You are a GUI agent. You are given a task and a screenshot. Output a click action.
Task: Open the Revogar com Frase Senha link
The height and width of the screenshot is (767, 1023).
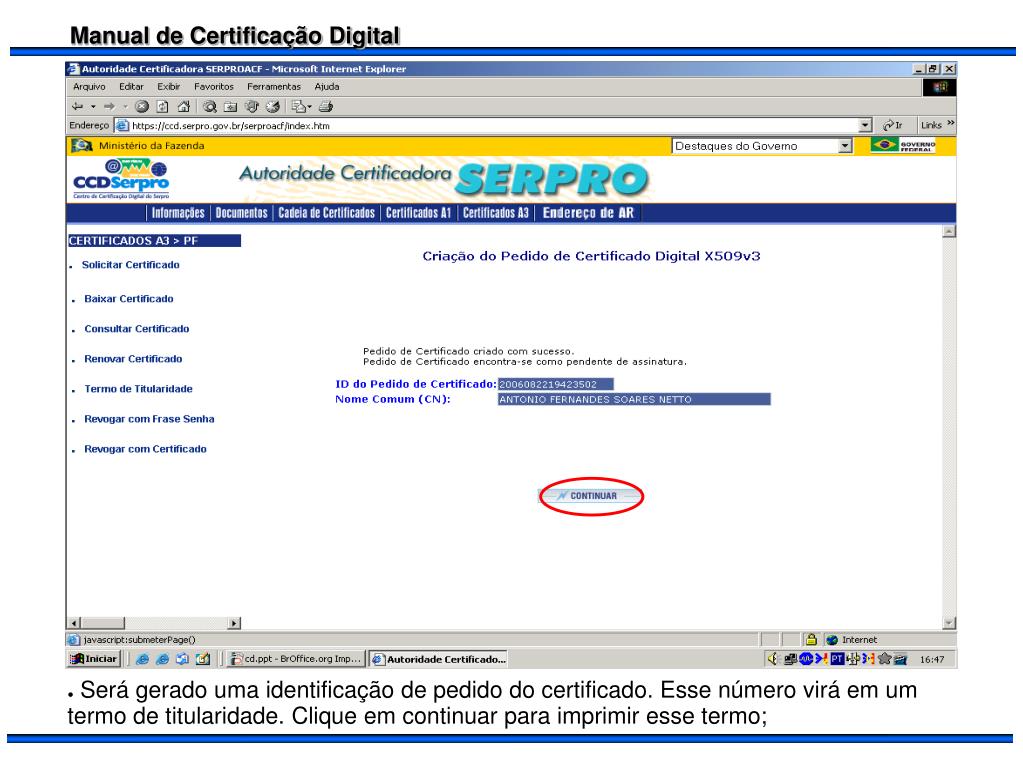(x=149, y=419)
